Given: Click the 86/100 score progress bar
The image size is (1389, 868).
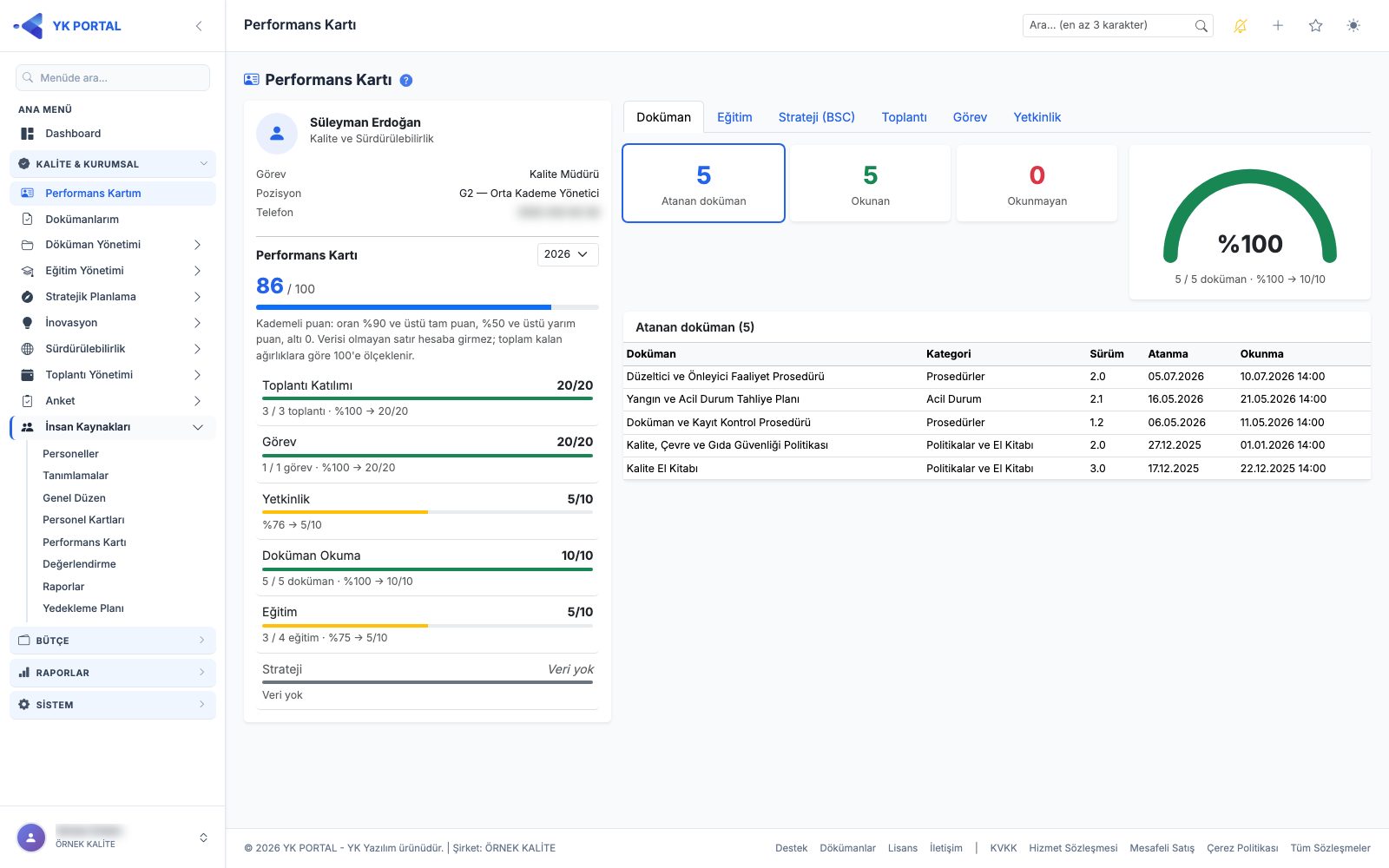Looking at the screenshot, I should pyautogui.click(x=427, y=307).
